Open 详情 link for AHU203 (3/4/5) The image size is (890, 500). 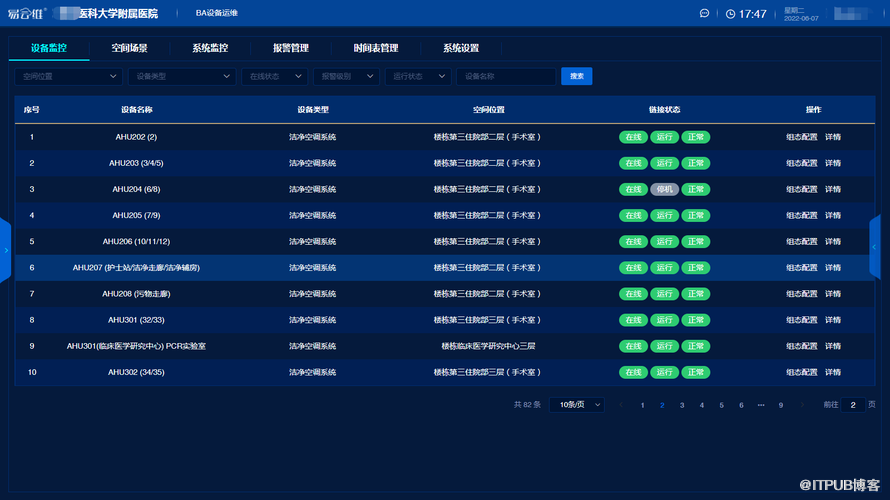click(832, 163)
